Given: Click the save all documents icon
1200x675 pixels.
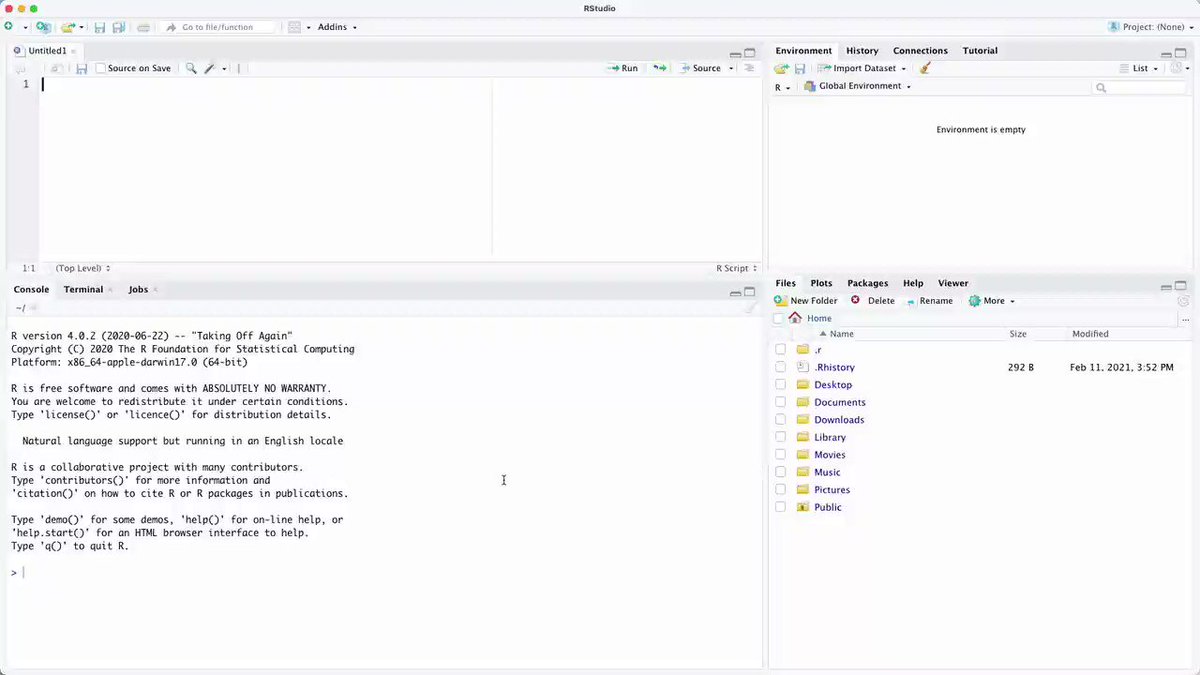Looking at the screenshot, I should 118,27.
